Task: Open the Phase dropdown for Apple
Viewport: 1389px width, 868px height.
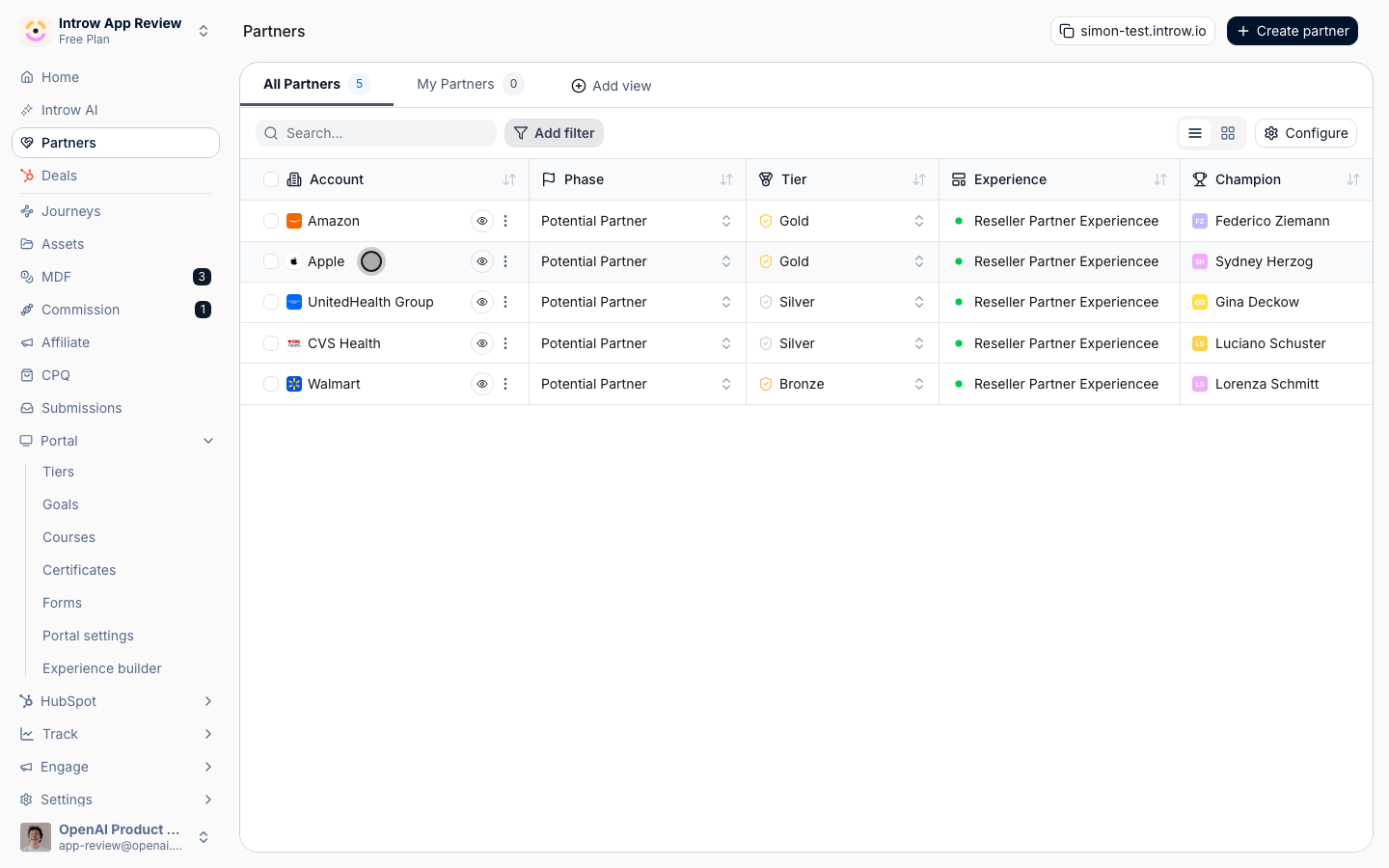Action: click(638, 261)
